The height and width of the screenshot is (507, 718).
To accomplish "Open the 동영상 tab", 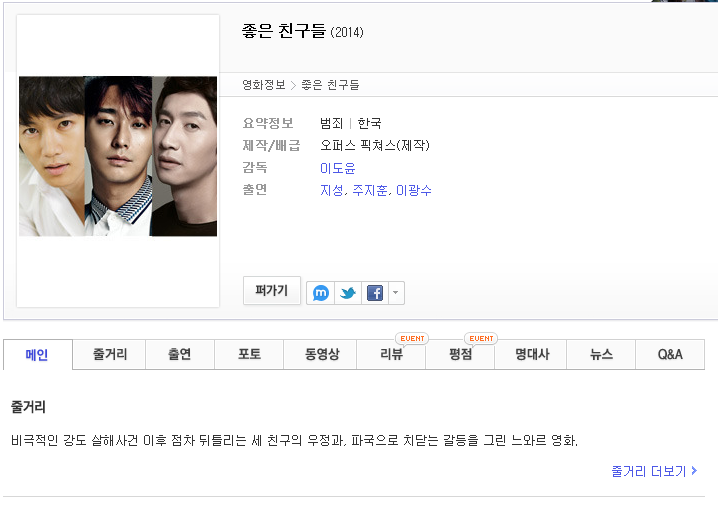I will [x=320, y=354].
